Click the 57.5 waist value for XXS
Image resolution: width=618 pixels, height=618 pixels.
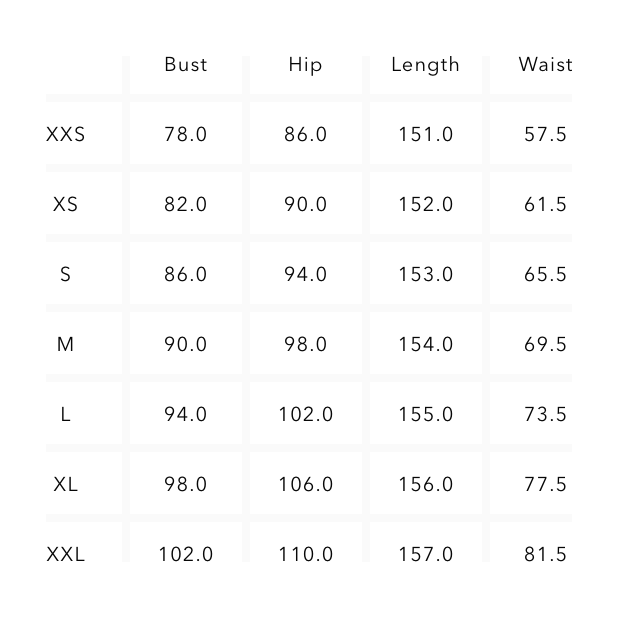point(545,134)
